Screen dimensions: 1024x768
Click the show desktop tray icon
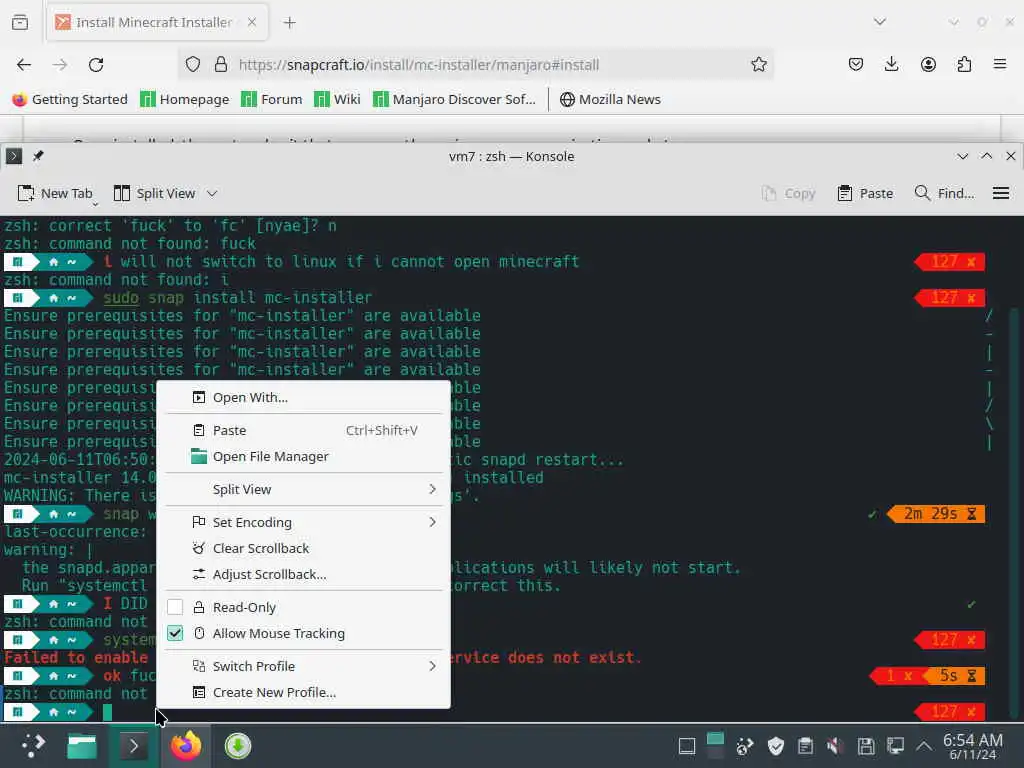[x=686, y=746]
